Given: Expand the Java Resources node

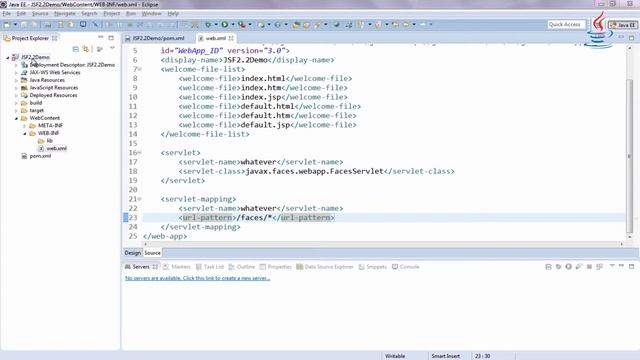Looking at the screenshot, I should (x=16, y=80).
